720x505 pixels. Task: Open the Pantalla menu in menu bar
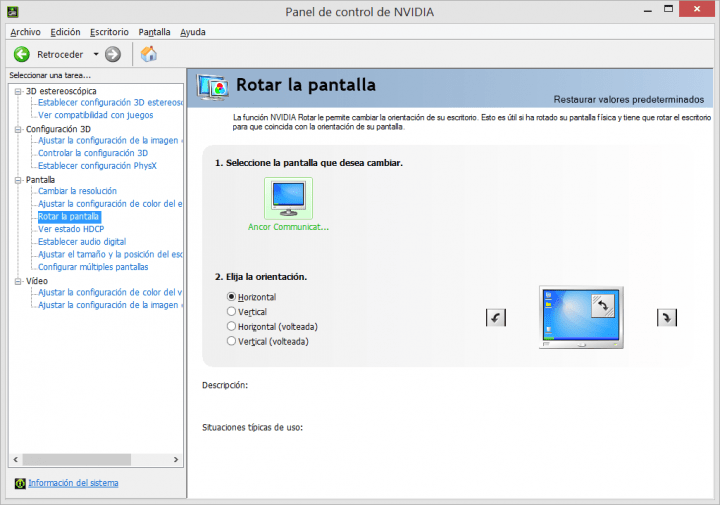coord(154,32)
